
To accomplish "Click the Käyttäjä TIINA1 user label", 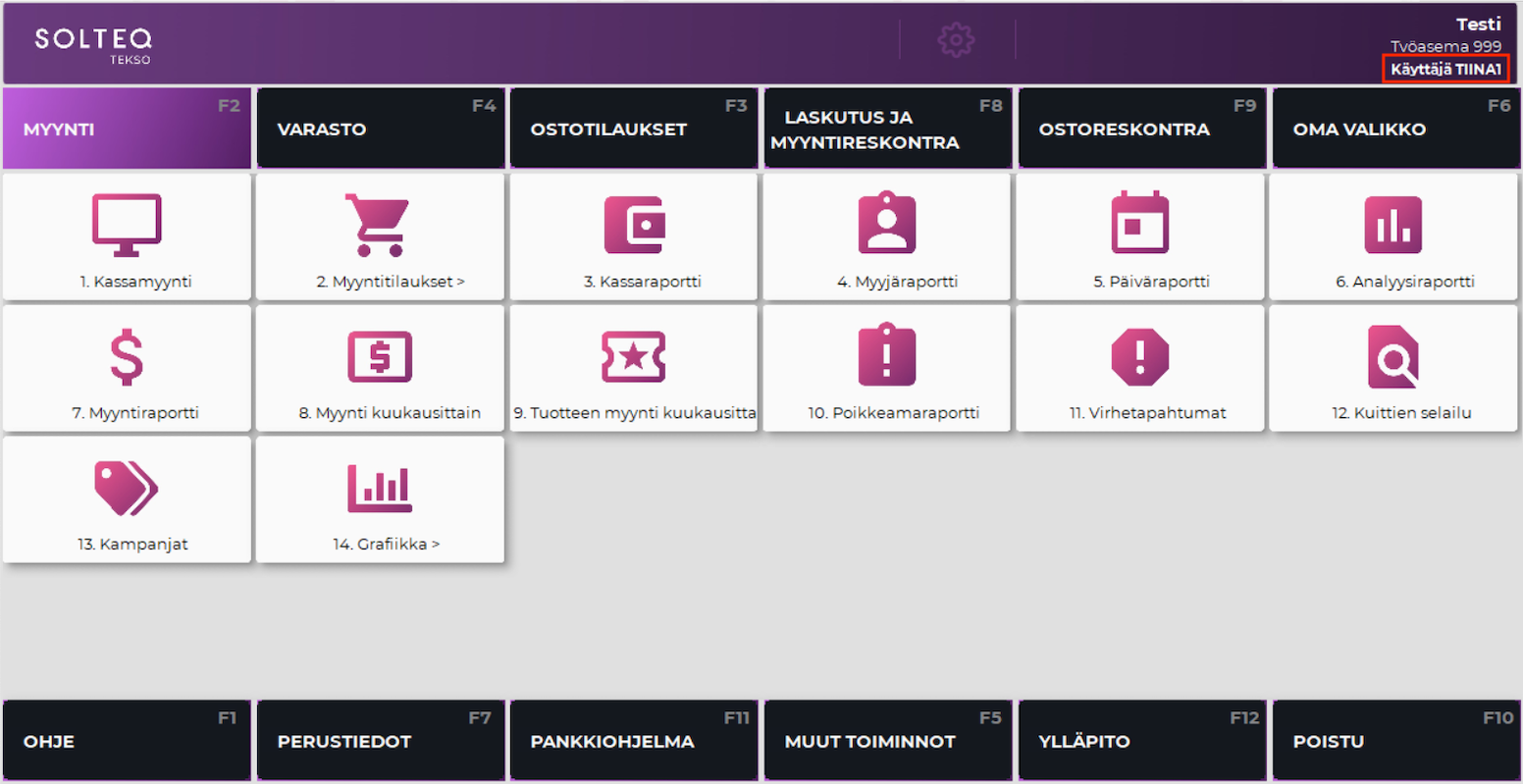I will pyautogui.click(x=1445, y=70).
